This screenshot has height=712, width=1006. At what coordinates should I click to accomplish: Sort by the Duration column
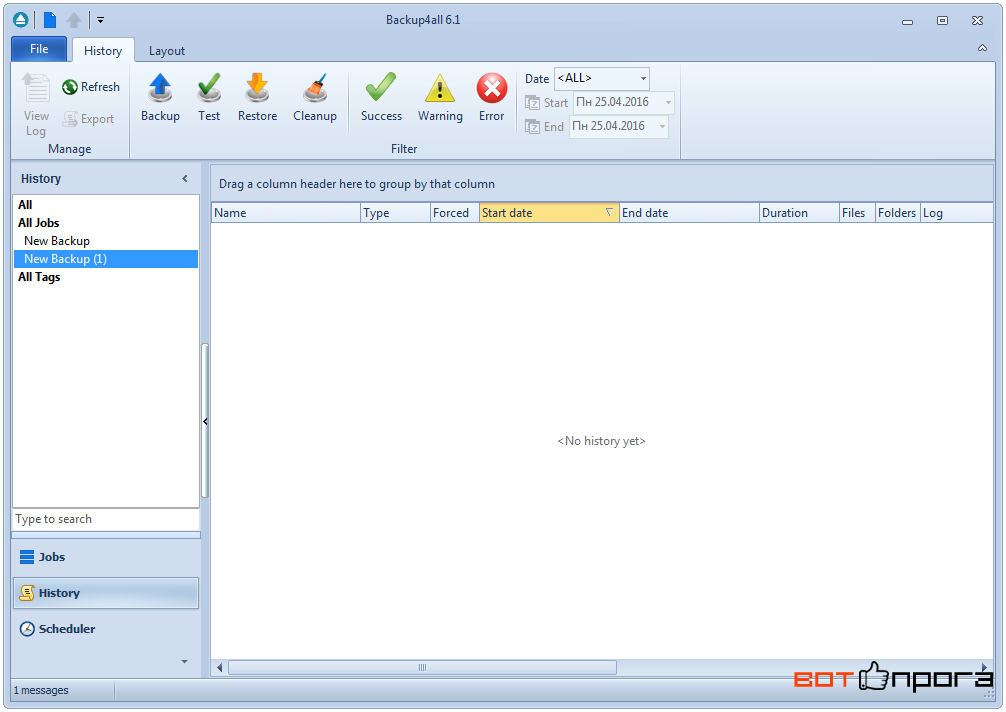pyautogui.click(x=799, y=213)
